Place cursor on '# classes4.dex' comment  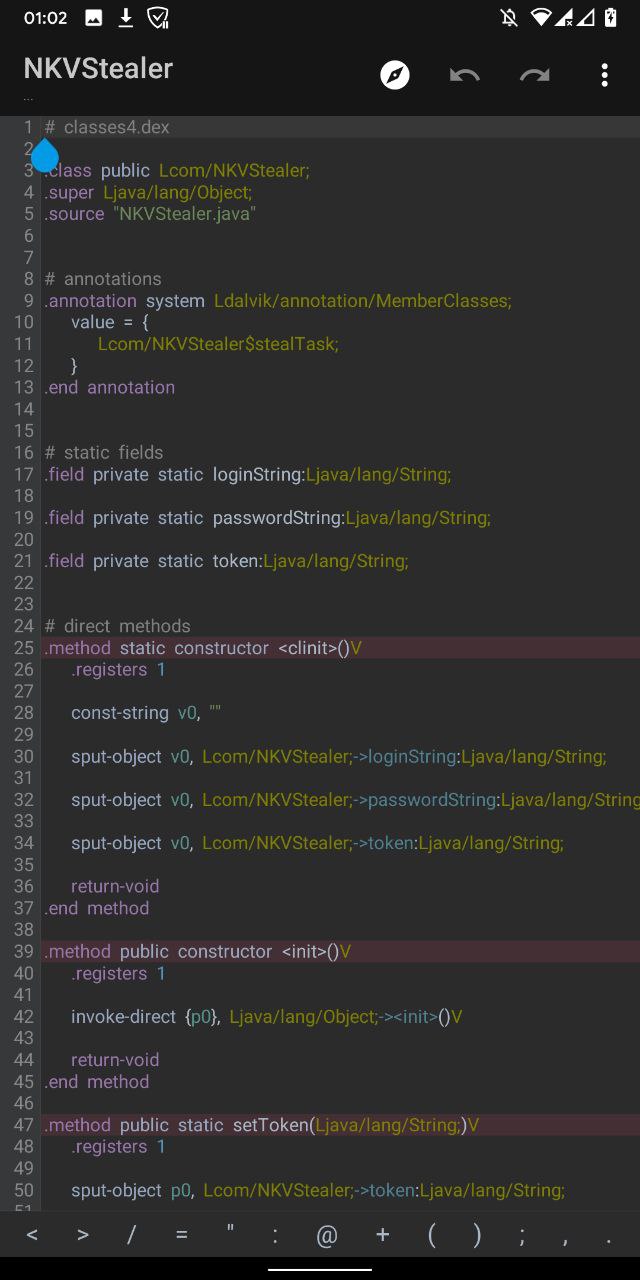tap(107, 127)
